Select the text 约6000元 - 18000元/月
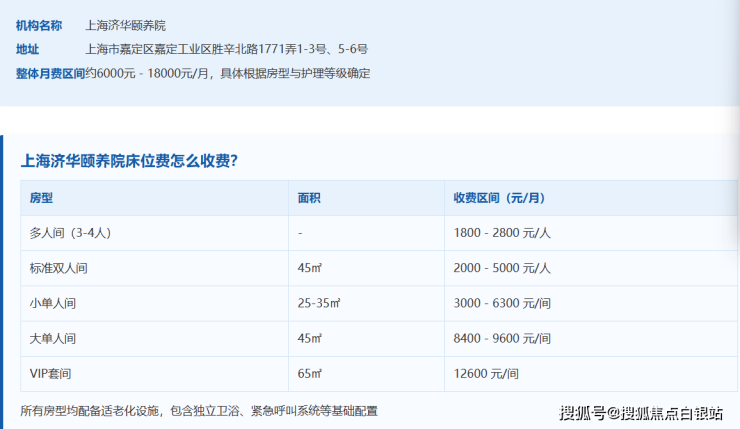This screenshot has height=429, width=740. (x=147, y=74)
